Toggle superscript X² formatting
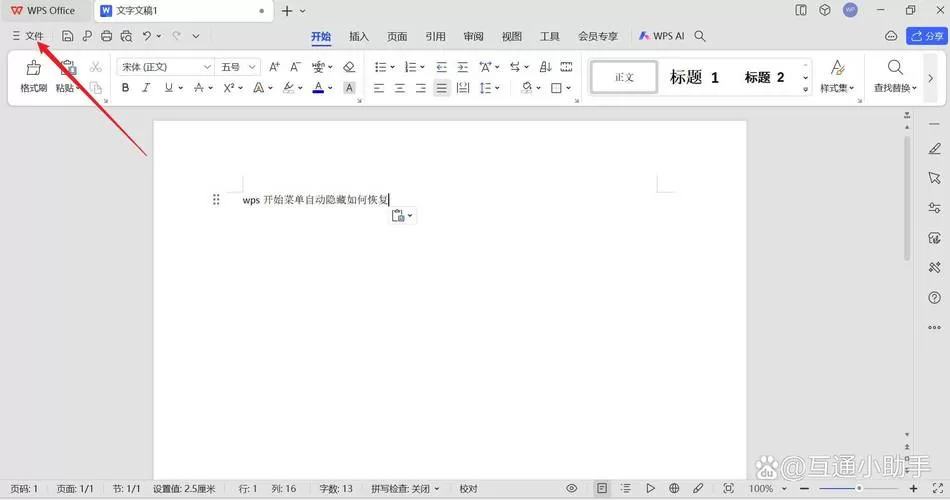The image size is (950, 500). click(229, 88)
